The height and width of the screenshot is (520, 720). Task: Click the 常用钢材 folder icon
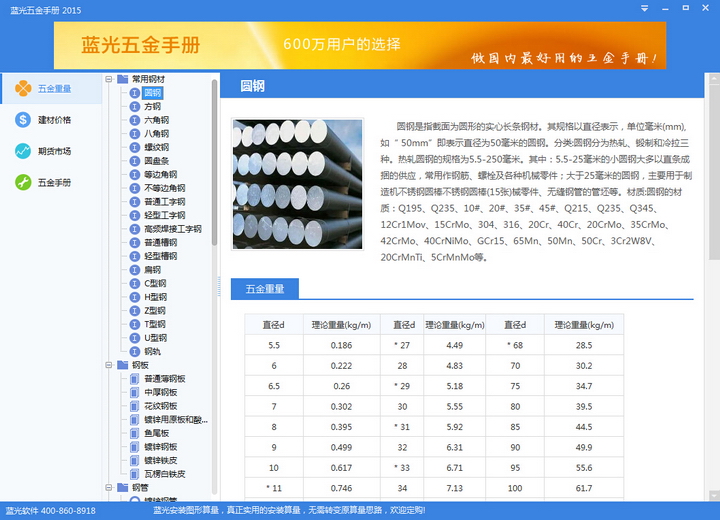[123, 79]
